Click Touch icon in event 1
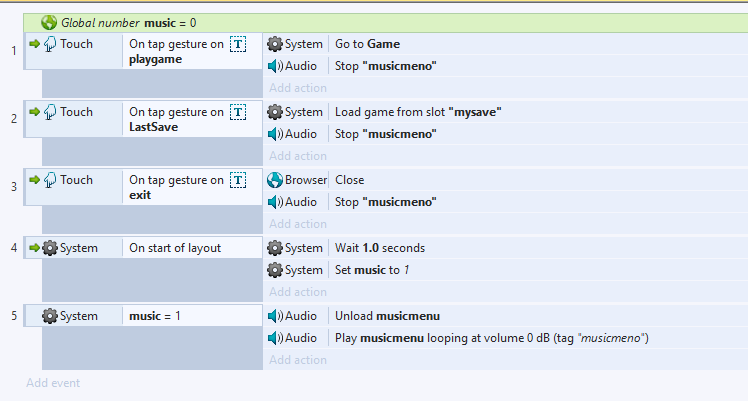The image size is (748, 401). pos(50,44)
